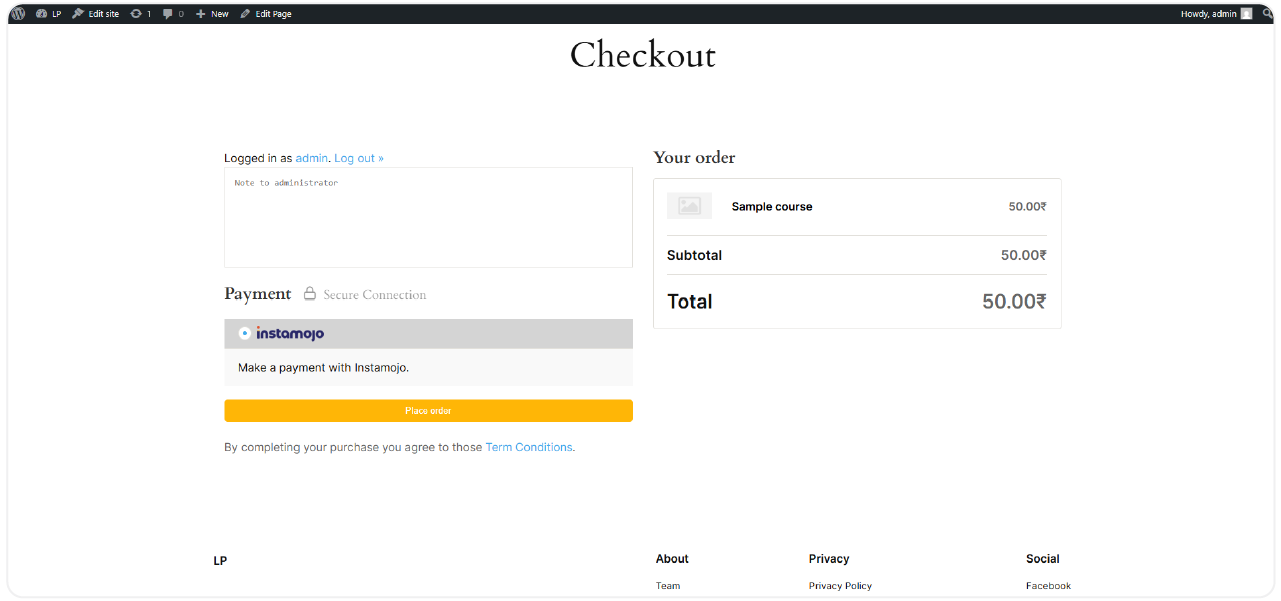Viewport: 1281px width, 601px height.
Task: Open the WordPress logo menu
Action: pos(18,14)
